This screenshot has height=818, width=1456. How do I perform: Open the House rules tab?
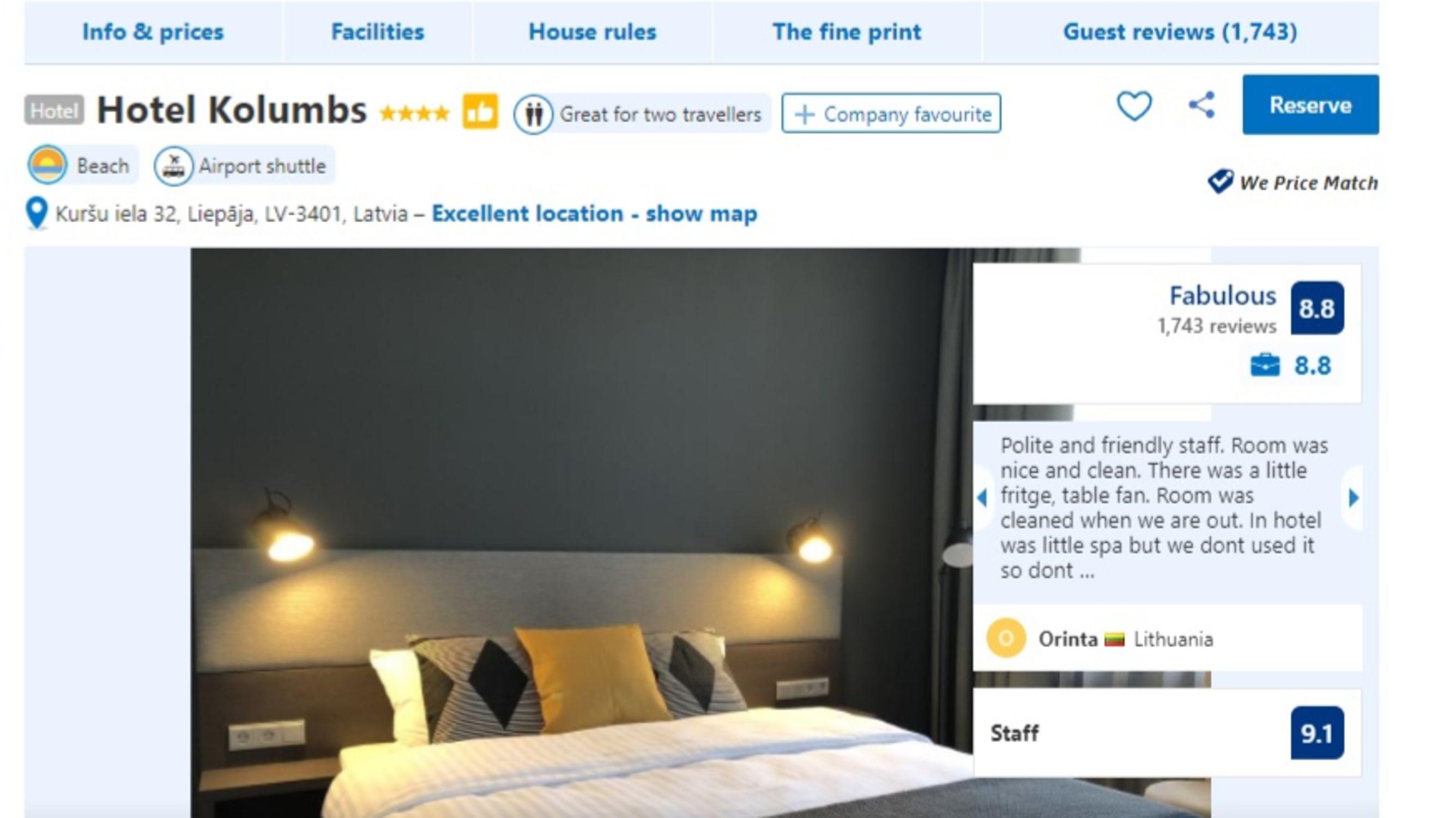pyautogui.click(x=593, y=32)
